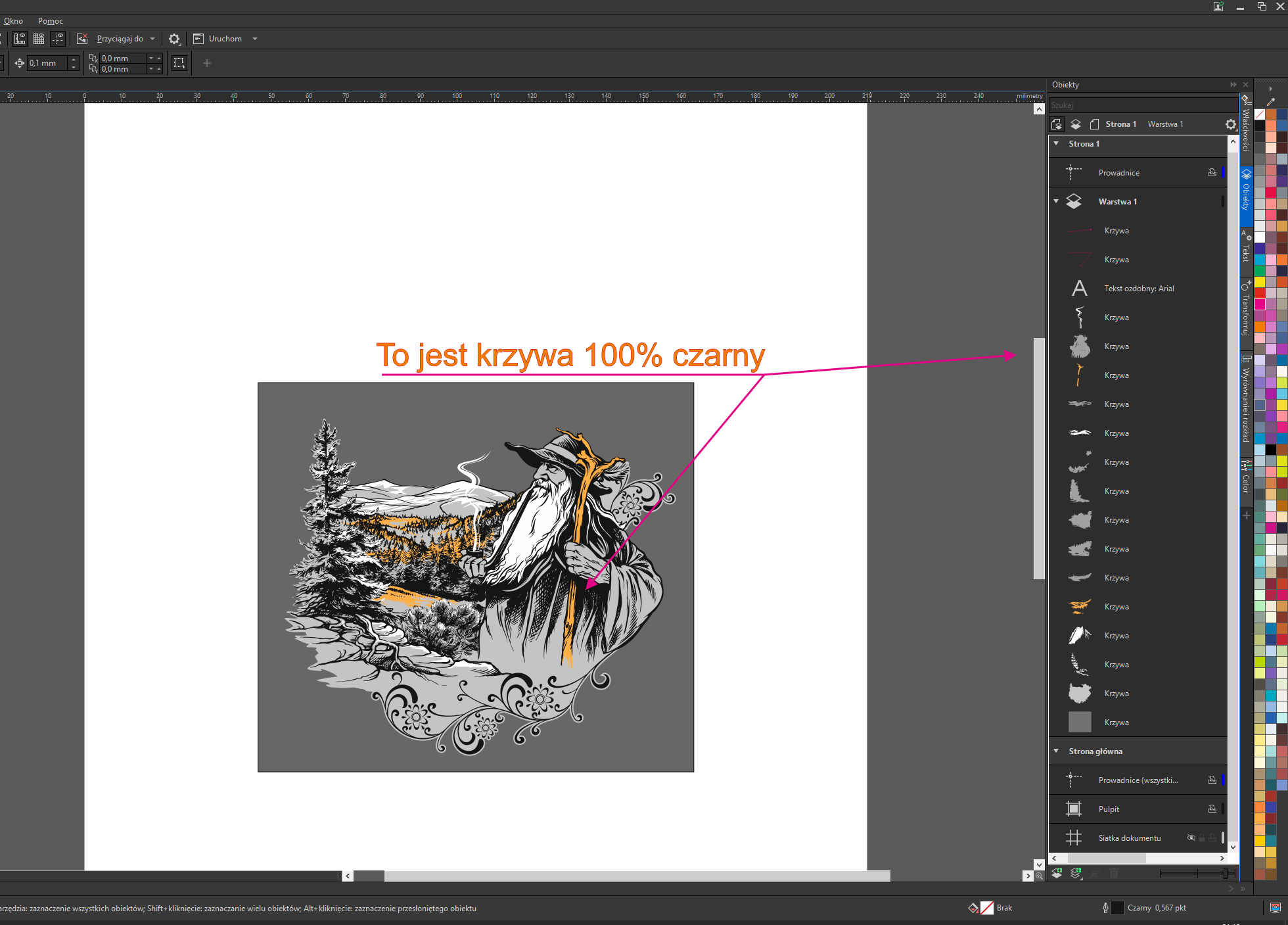
Task: Toggle visibility of Siatka dokumentu layer
Action: click(1191, 838)
